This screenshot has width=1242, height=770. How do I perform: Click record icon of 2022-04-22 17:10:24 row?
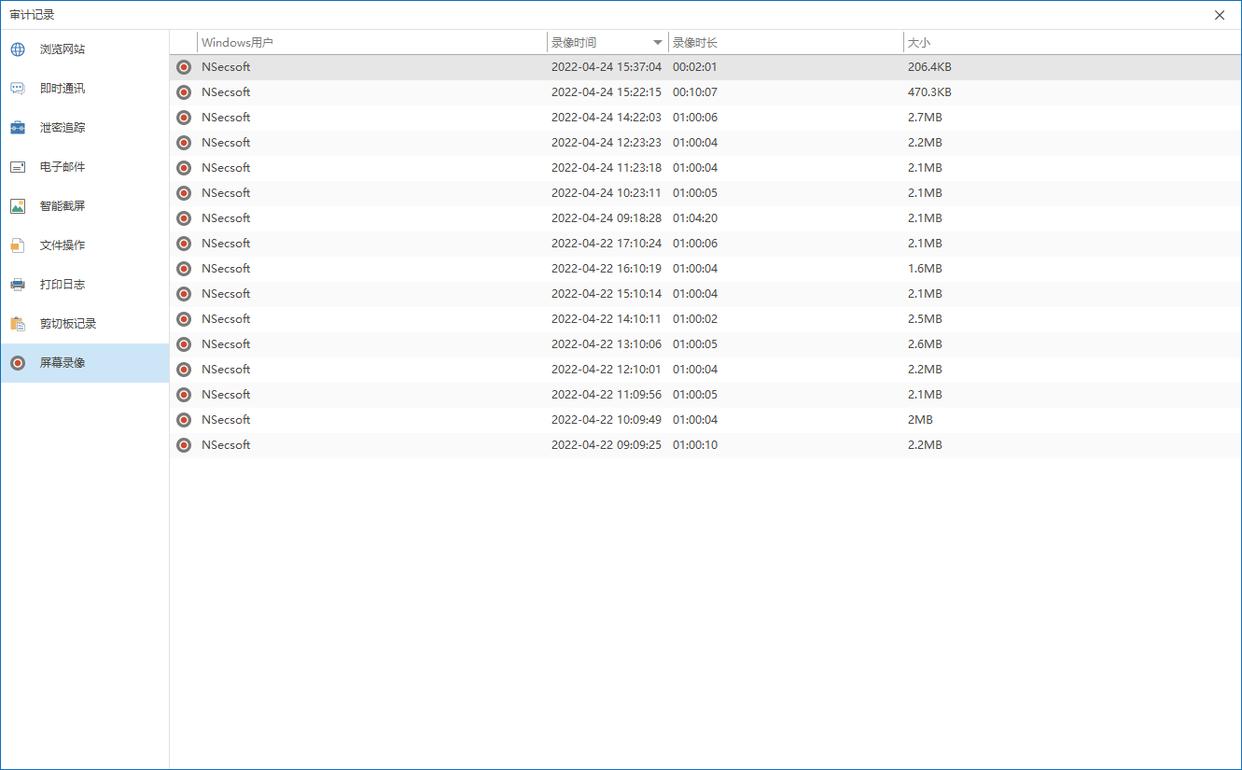(x=184, y=243)
